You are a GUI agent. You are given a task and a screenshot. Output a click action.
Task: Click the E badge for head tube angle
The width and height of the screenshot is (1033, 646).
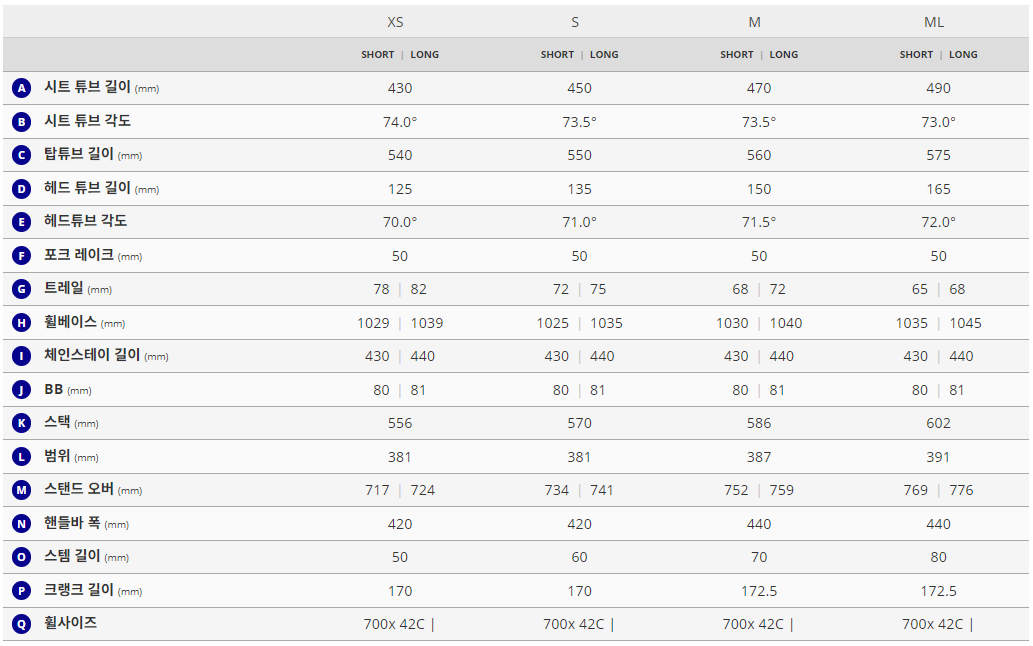(x=22, y=222)
